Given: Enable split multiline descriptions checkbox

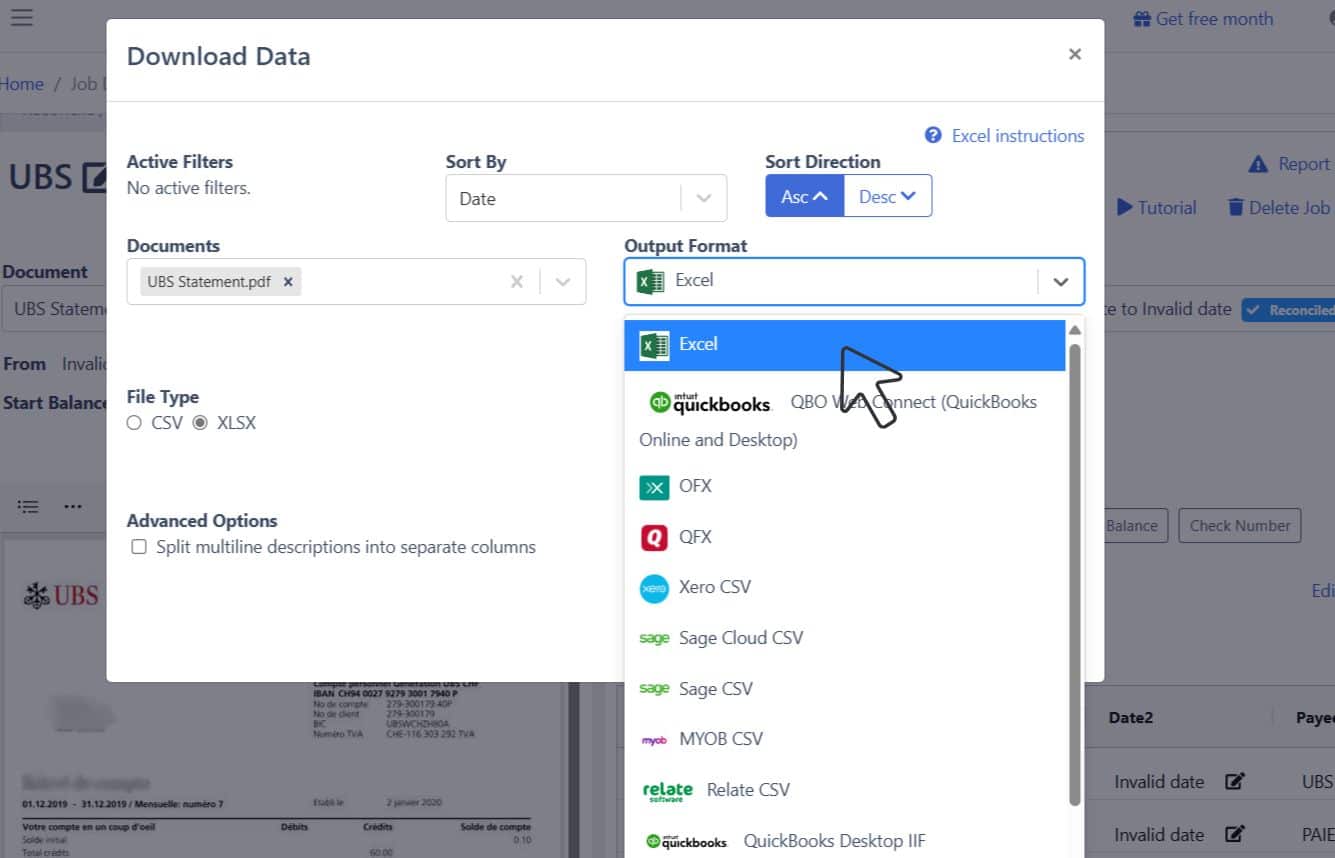Looking at the screenshot, I should [139, 547].
